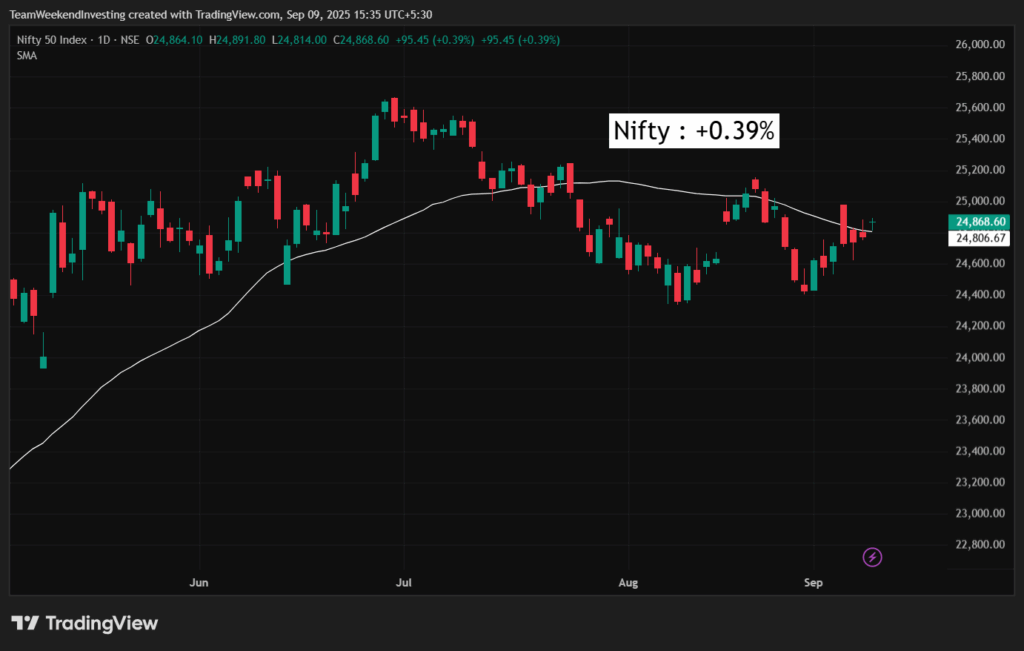The height and width of the screenshot is (651, 1024).
Task: Click the 25,800.00 price axis label
Action: (980, 76)
